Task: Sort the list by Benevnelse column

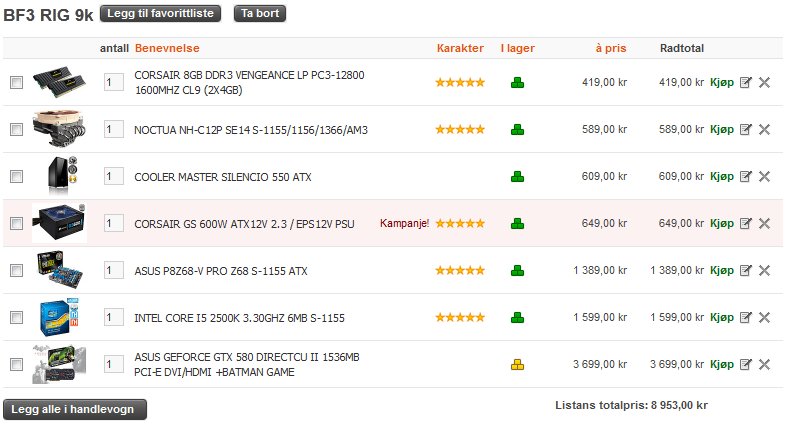Action: 167,48
